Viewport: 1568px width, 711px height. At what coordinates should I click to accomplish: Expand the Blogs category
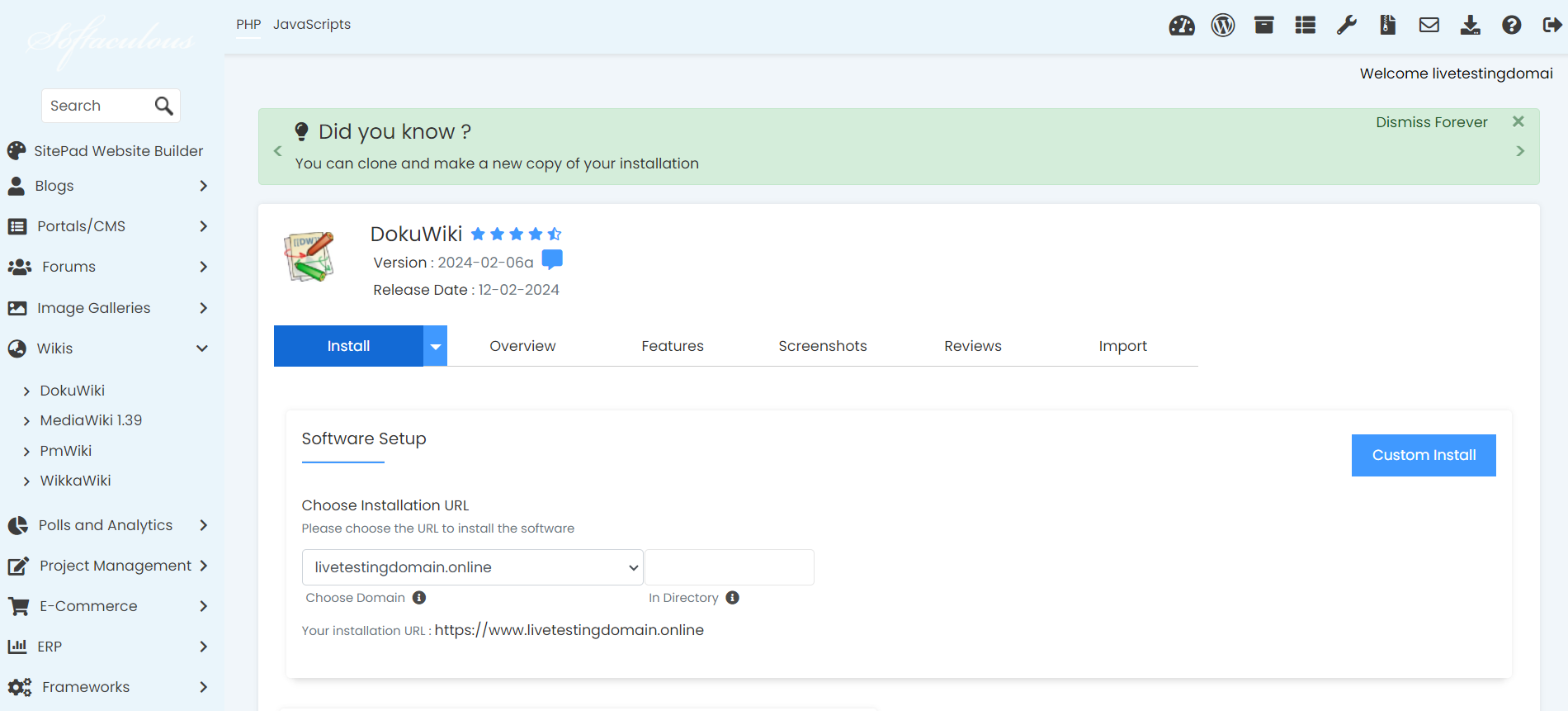coord(204,186)
